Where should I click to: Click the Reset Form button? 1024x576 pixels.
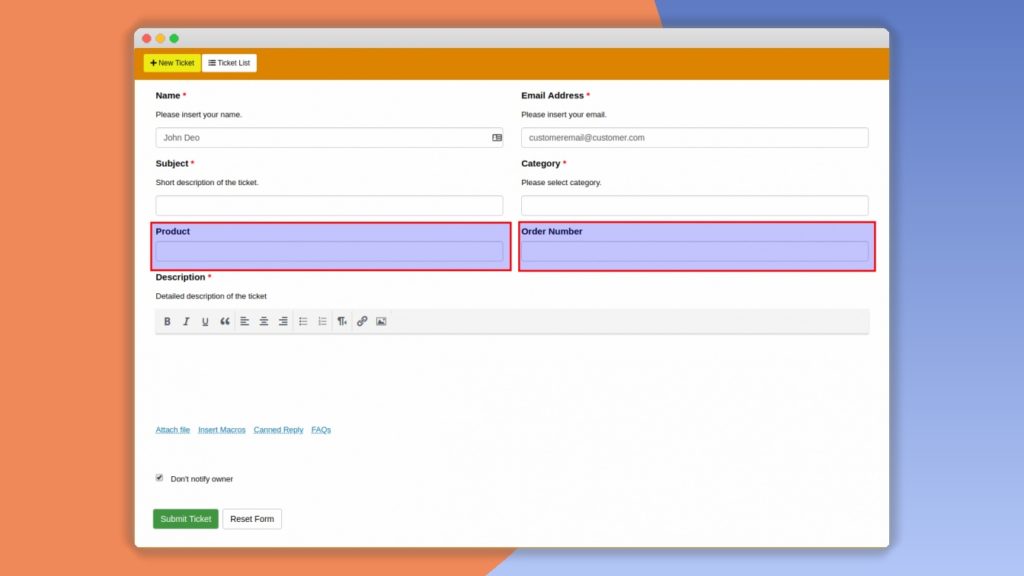click(252, 519)
